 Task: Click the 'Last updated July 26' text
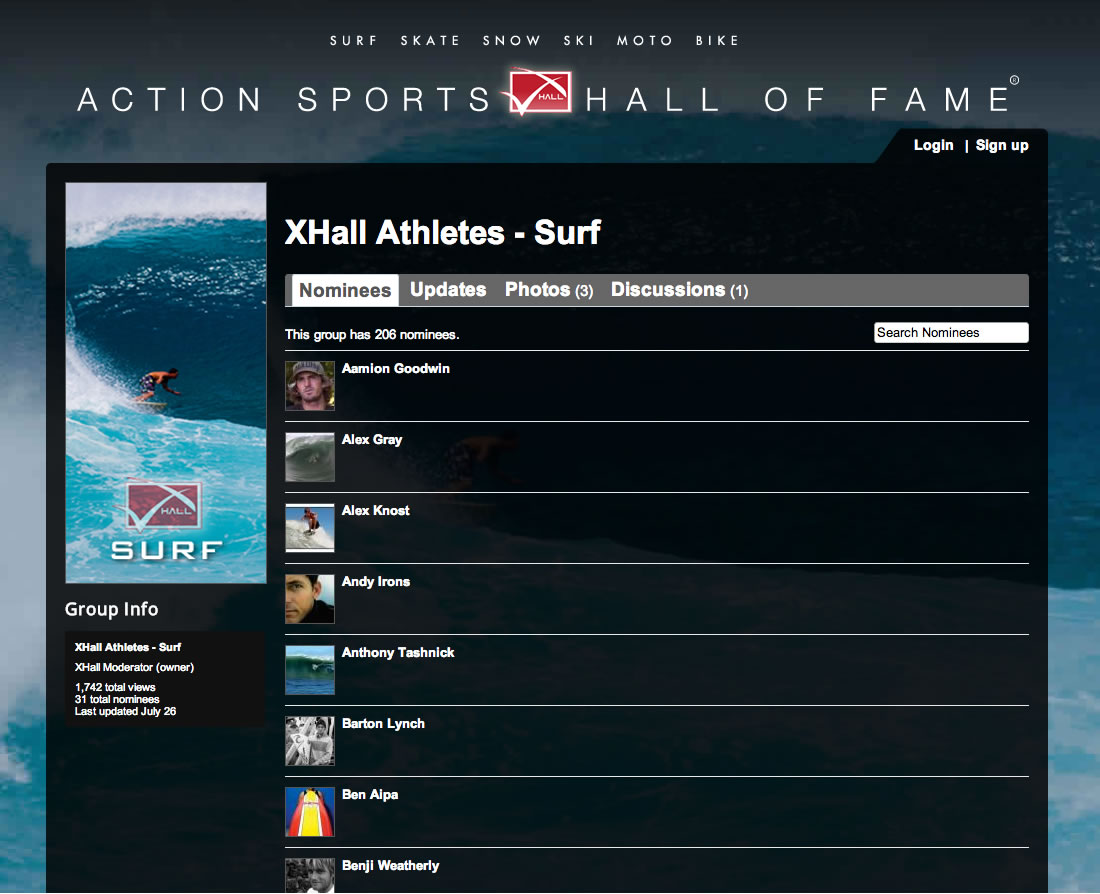125,711
